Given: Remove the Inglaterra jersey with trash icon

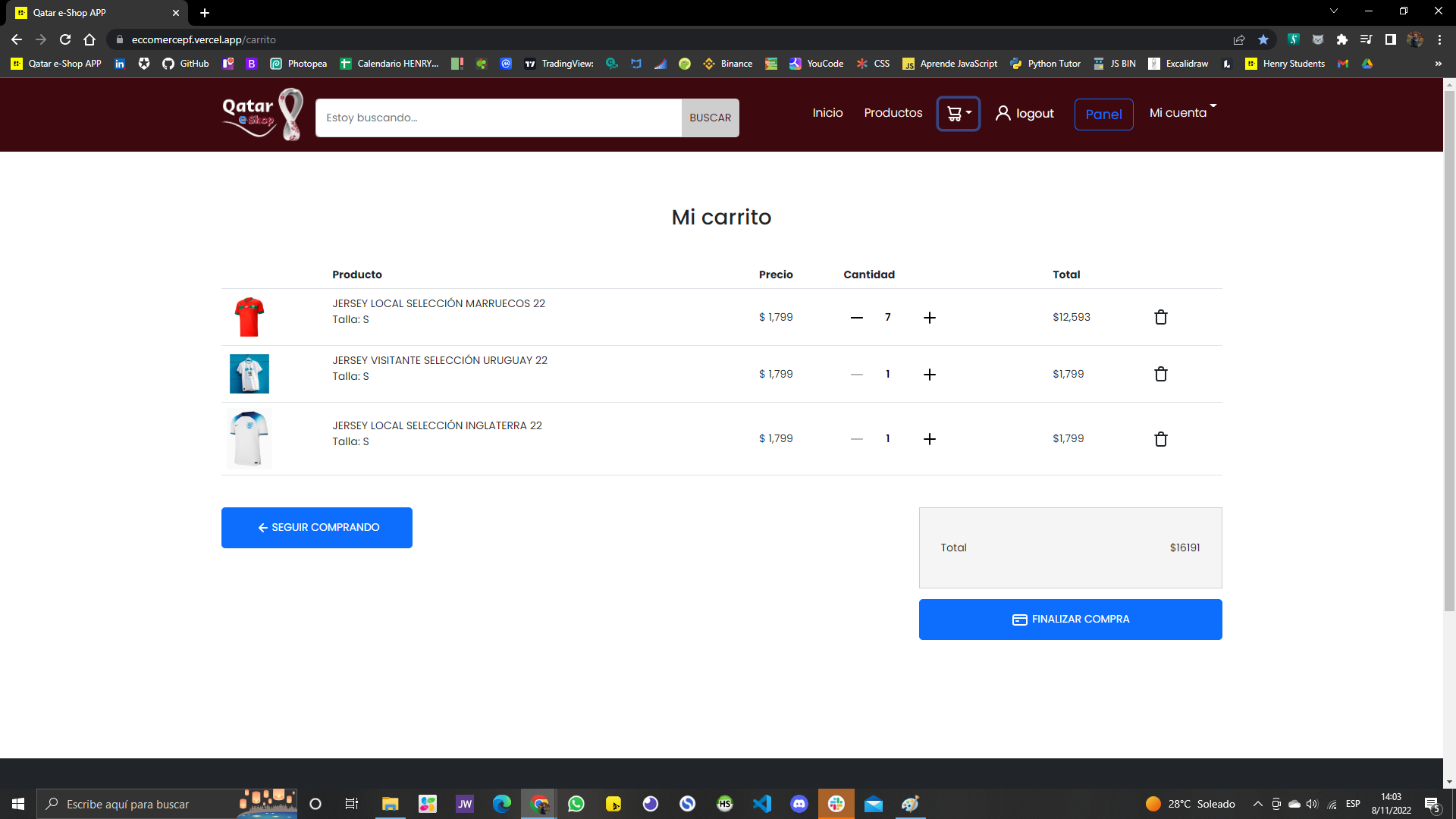Looking at the screenshot, I should coord(1160,438).
